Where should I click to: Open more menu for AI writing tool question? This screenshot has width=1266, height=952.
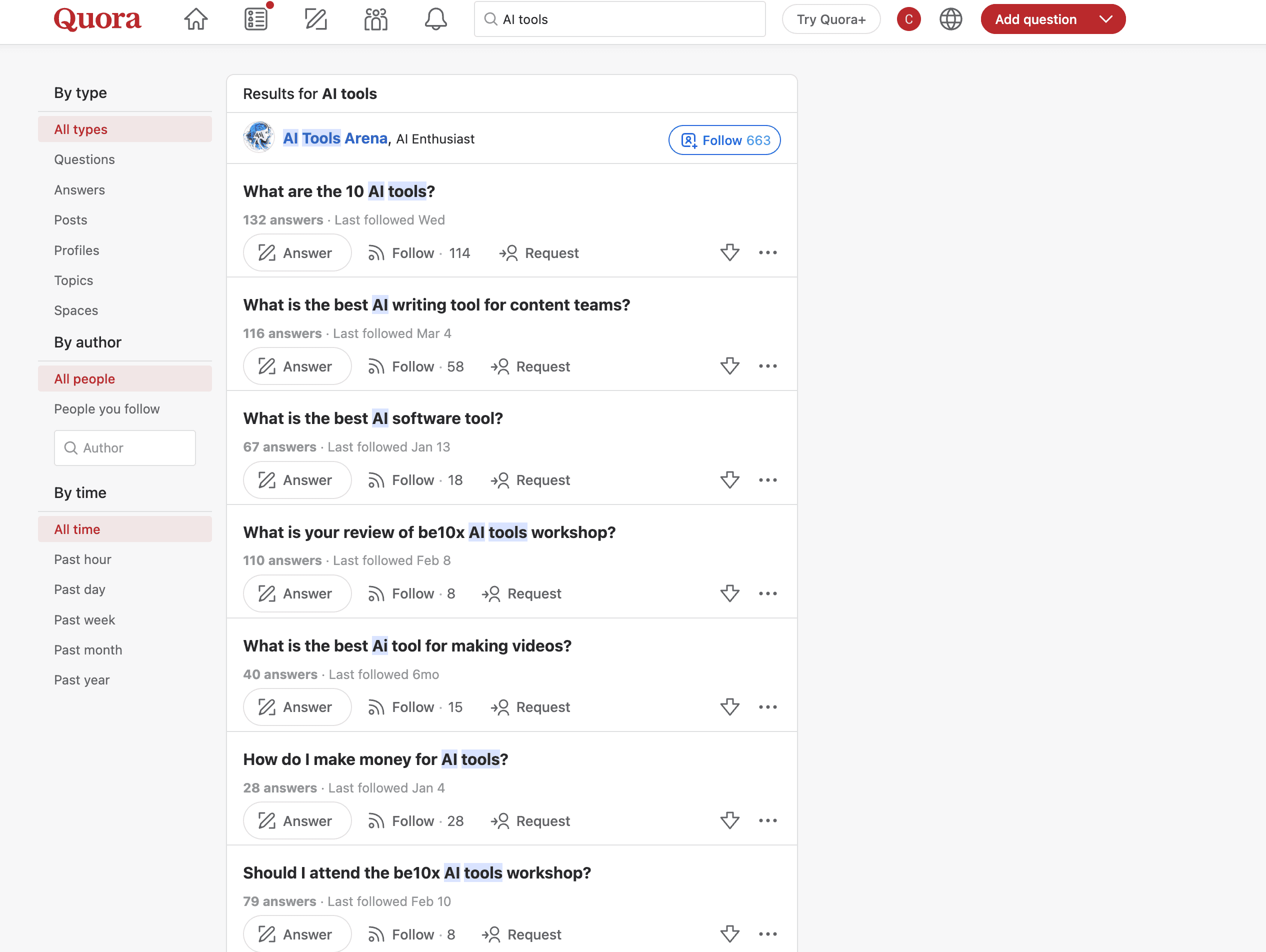767,366
